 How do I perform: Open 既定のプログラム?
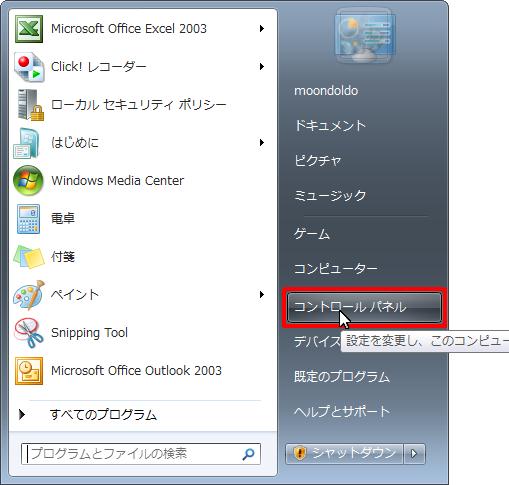tap(342, 377)
